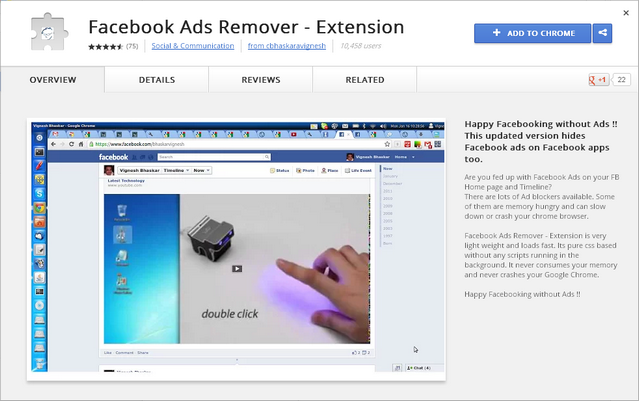Open the Social & Communication category link
The width and height of the screenshot is (639, 401).
193,46
